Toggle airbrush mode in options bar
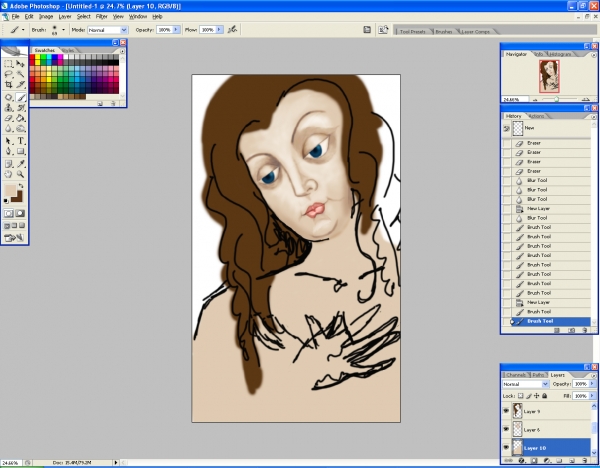Viewport: 600px width, 468px height. [232, 29]
